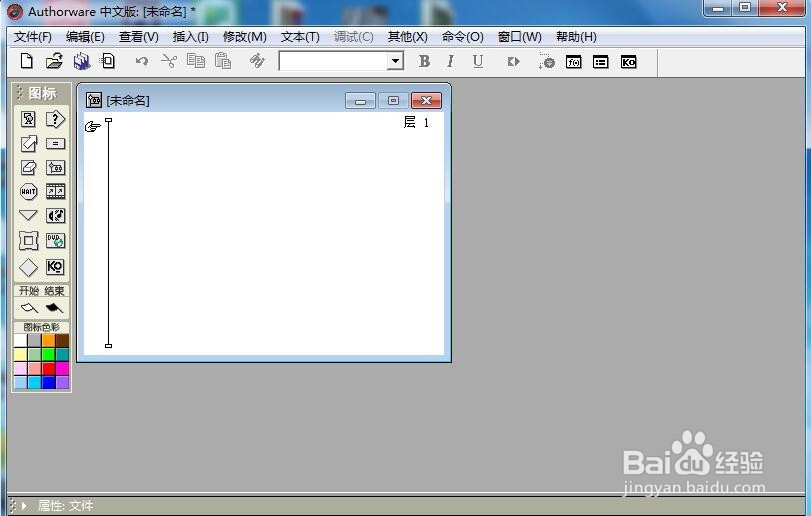This screenshot has height=516, width=811.
Task: Select the Erase icon in palette
Action: click(28, 168)
